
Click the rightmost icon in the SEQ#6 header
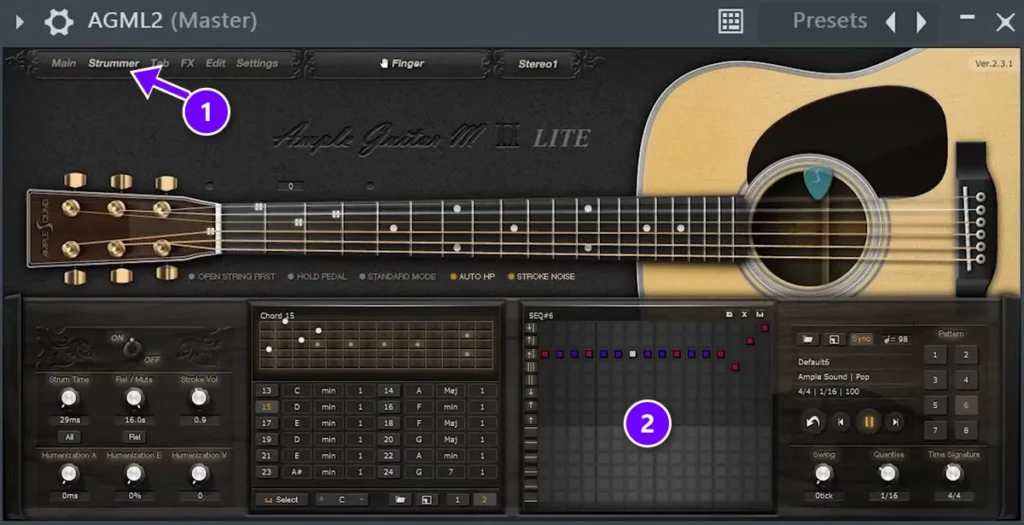(x=760, y=315)
